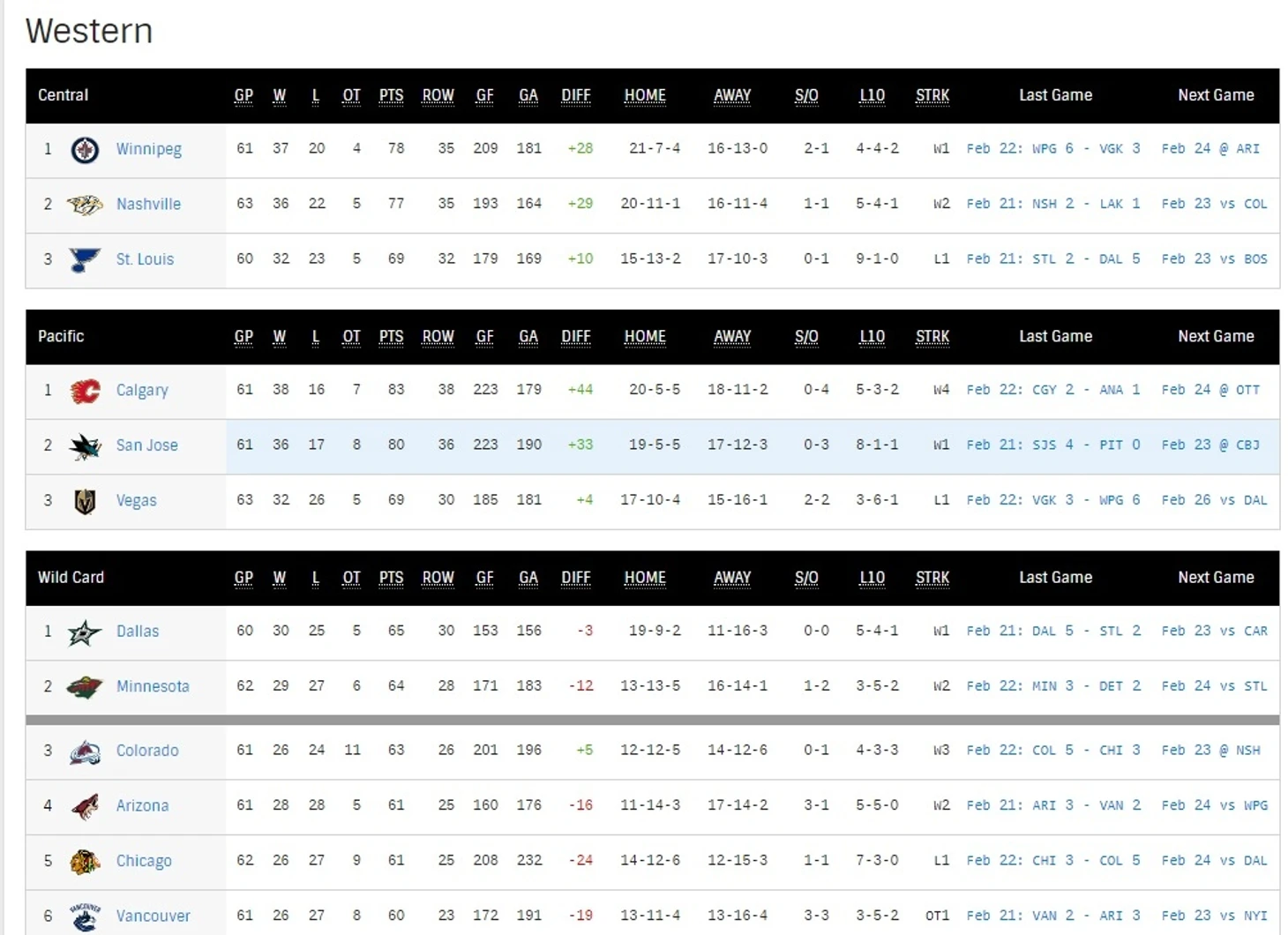This screenshot has height=935, width=1288.
Task: Click the STRK header in Central table
Action: pyautogui.click(x=932, y=95)
